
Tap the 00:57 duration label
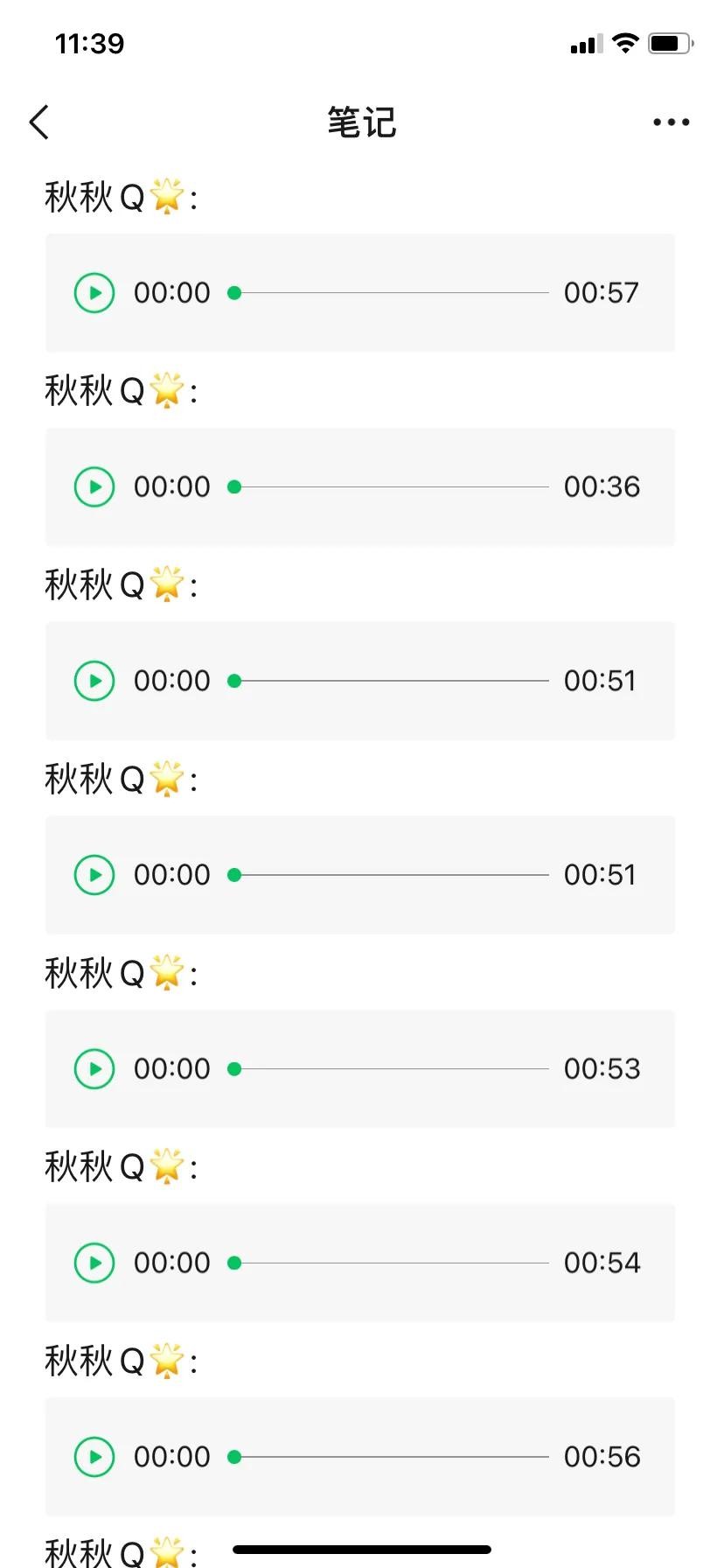click(x=602, y=292)
